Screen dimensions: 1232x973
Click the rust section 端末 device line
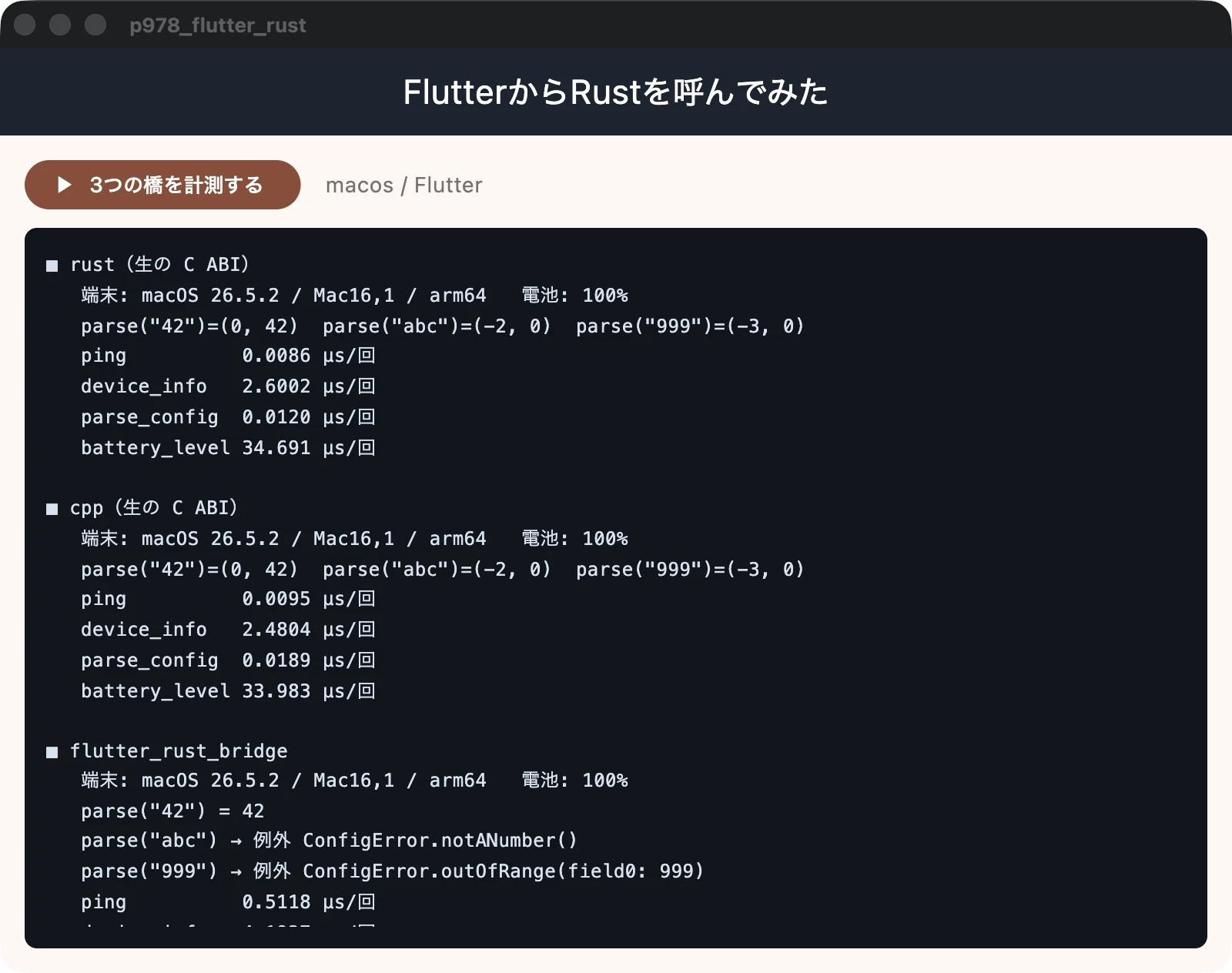click(354, 296)
